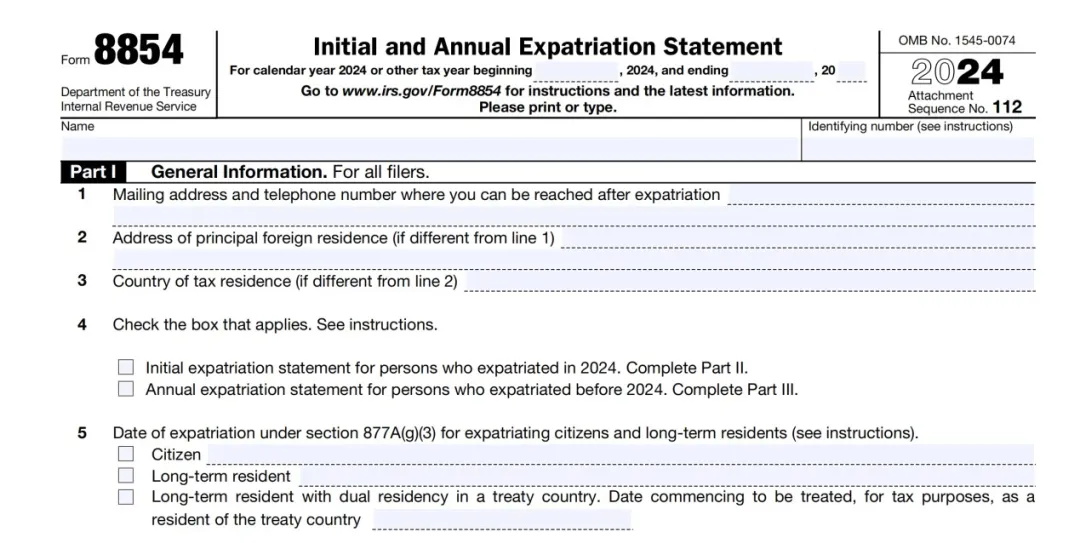Check the Annual expatriation statement box
Image resolution: width=1080 pixels, height=543 pixels.
pos(125,389)
